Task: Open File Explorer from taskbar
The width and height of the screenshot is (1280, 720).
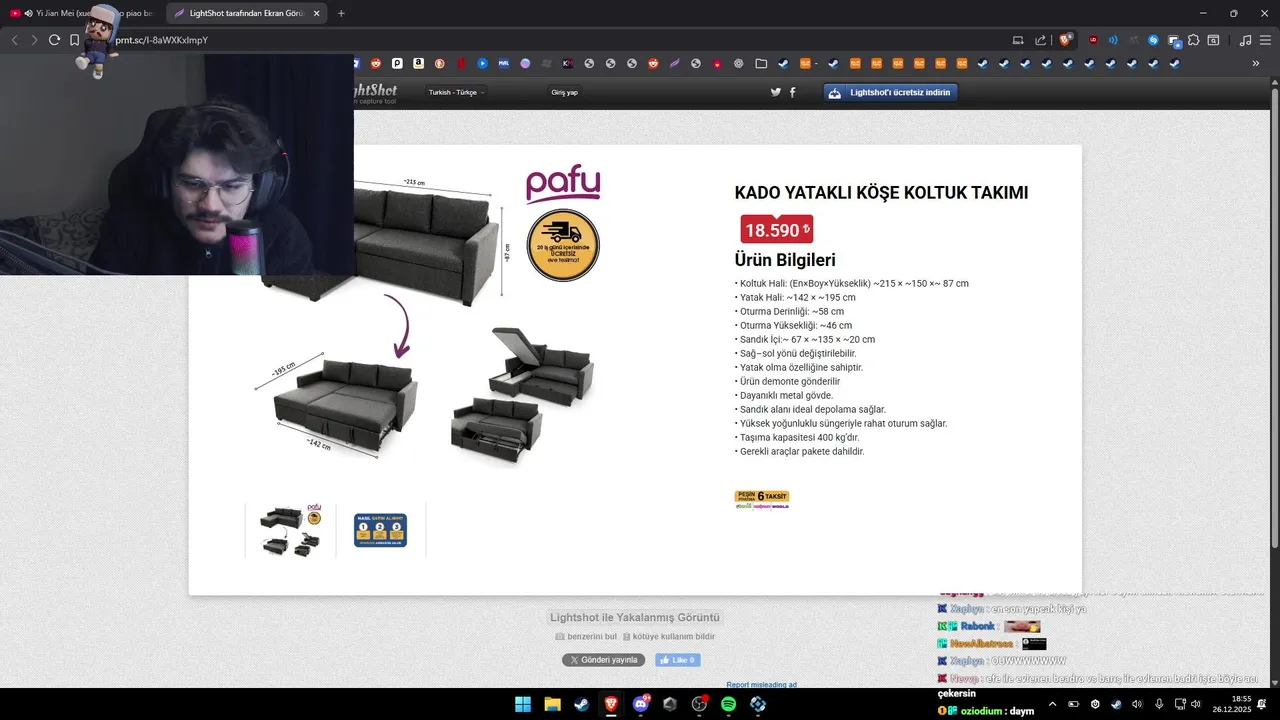Action: pyautogui.click(x=552, y=704)
